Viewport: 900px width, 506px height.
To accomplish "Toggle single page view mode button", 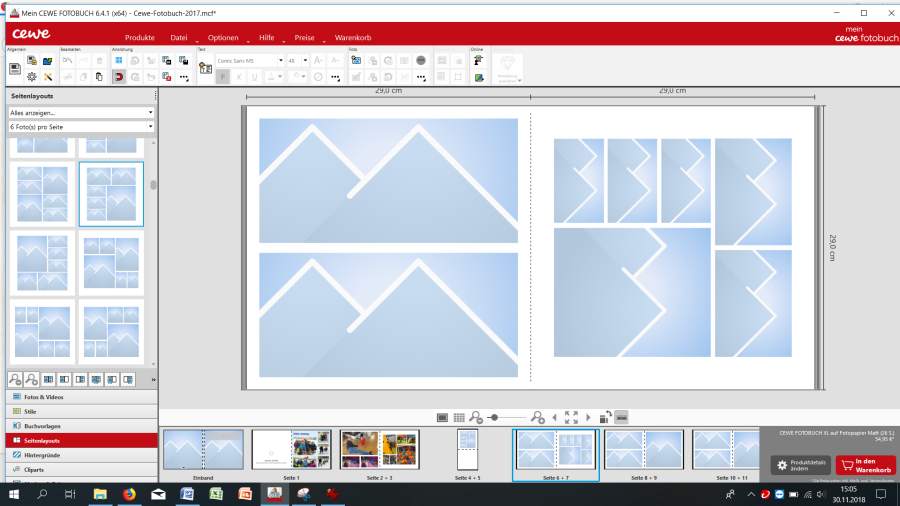I will [442, 417].
